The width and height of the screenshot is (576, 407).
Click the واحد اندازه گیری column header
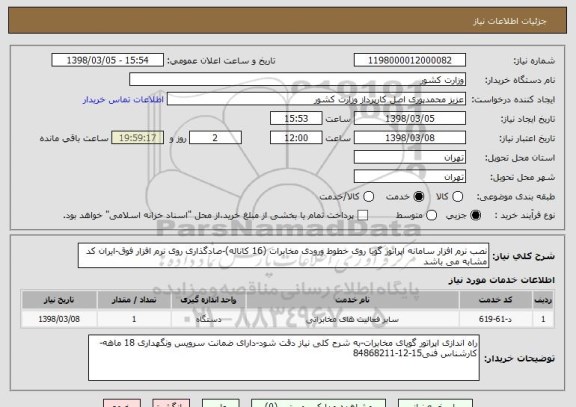point(208,300)
